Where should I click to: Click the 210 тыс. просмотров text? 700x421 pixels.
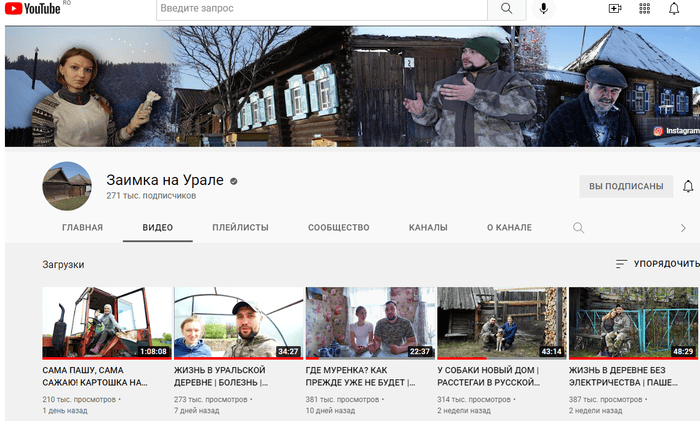tap(79, 399)
